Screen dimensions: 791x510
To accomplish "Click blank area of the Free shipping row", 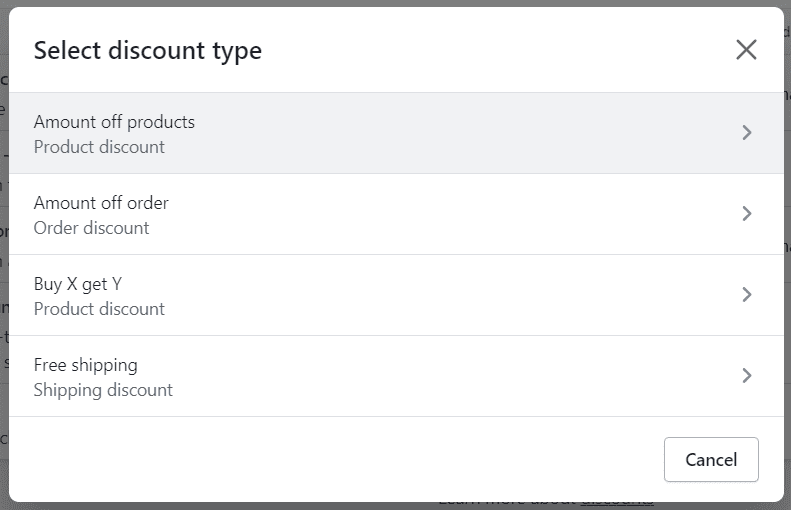I will [x=454, y=376].
